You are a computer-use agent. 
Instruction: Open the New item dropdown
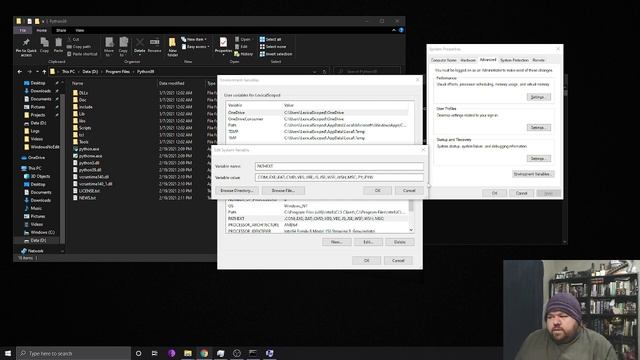[x=194, y=39]
